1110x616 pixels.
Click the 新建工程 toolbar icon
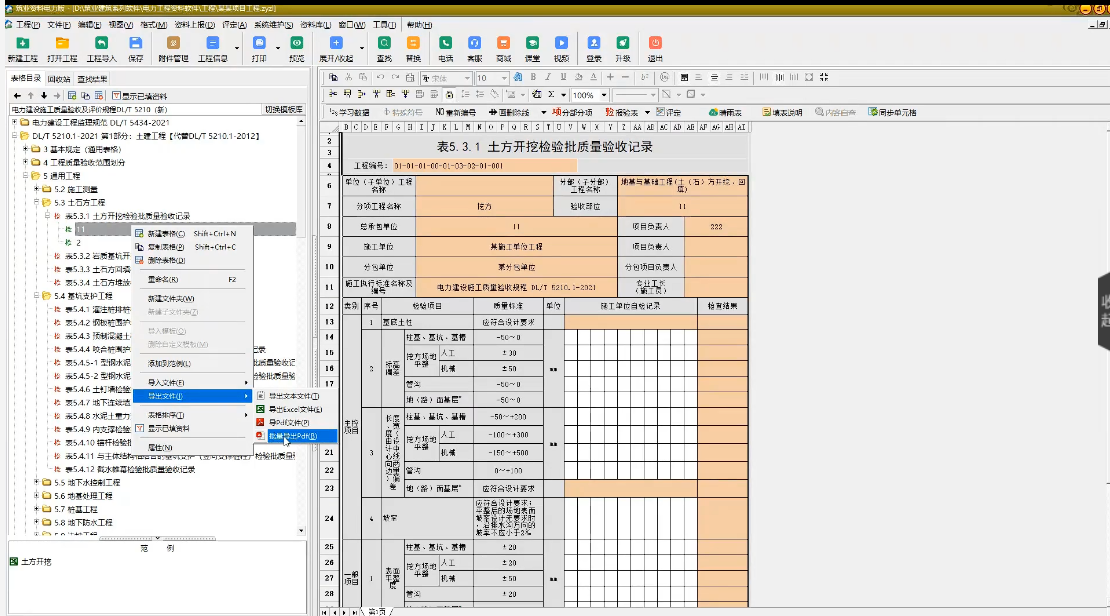pyautogui.click(x=22, y=49)
